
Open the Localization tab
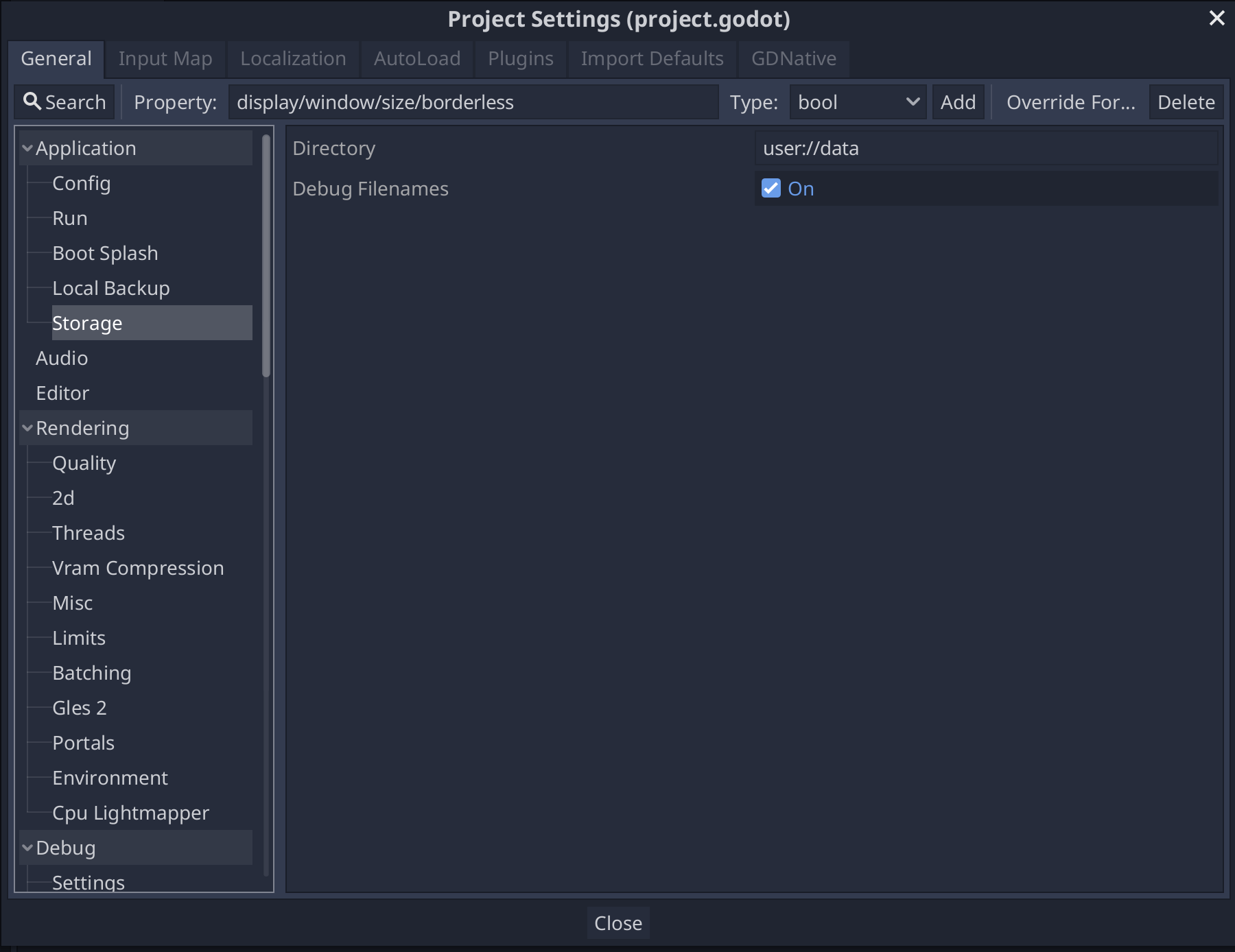[x=293, y=59]
